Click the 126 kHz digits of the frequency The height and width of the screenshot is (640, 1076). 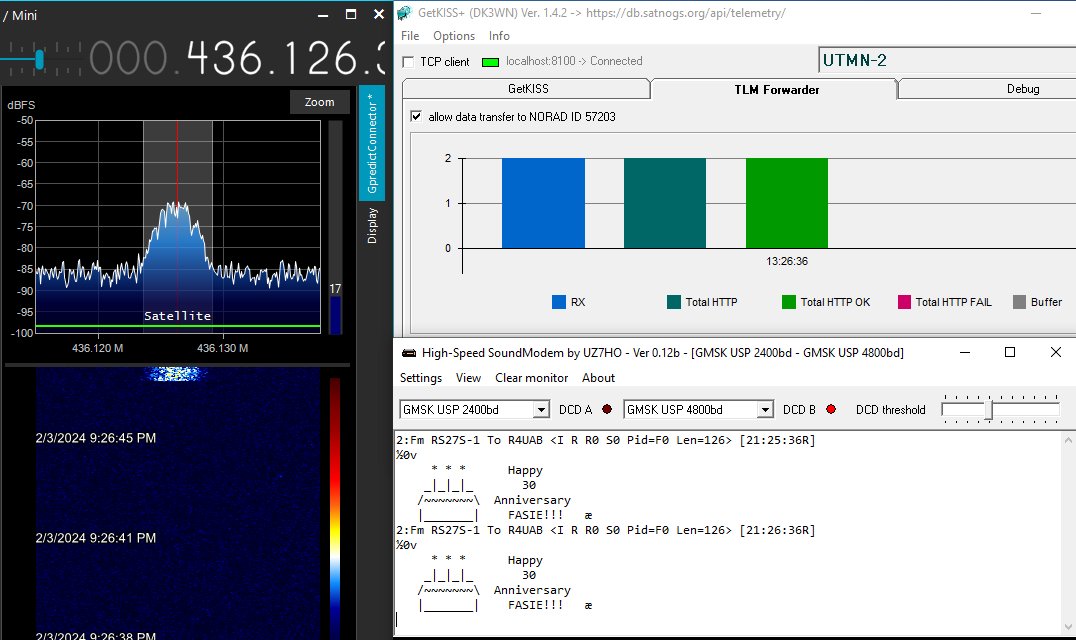tap(321, 58)
